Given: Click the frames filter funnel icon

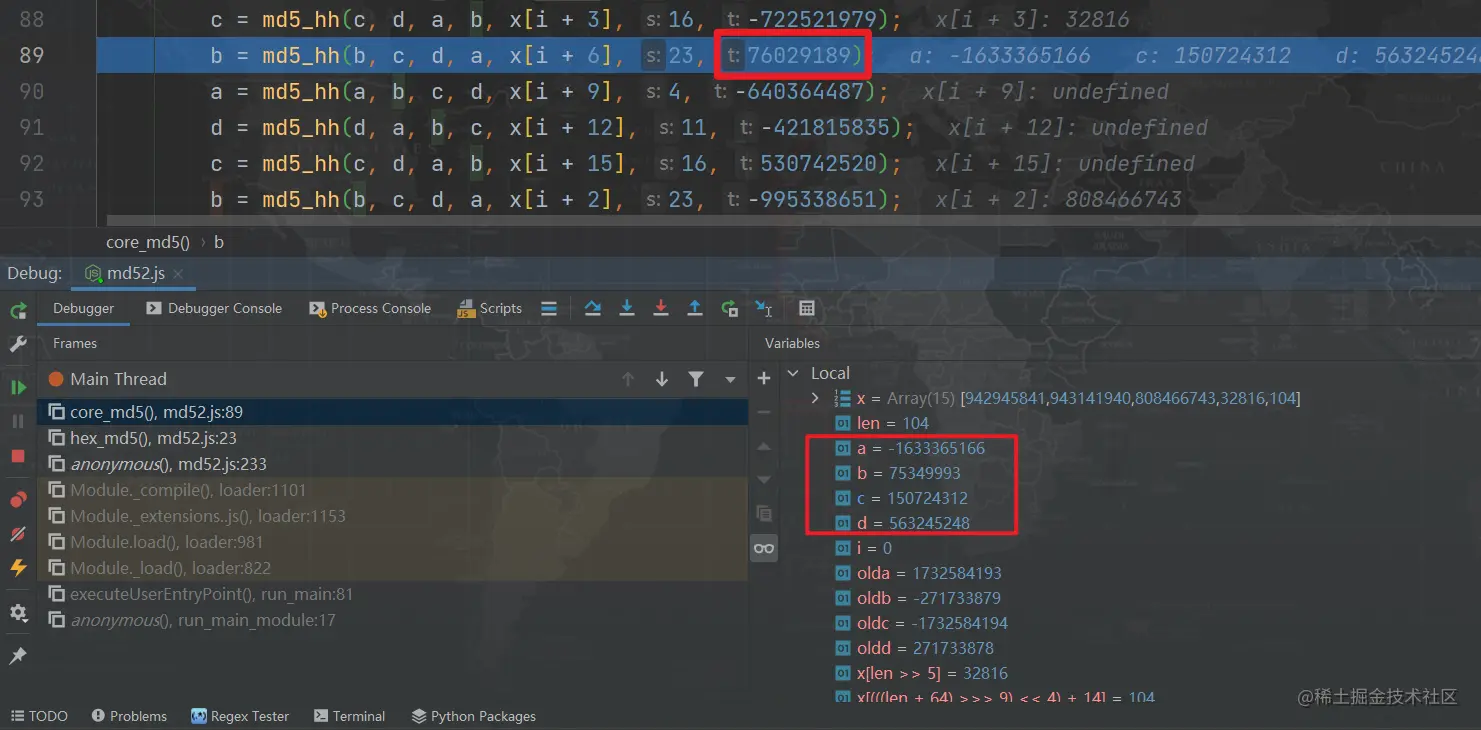Looking at the screenshot, I should pos(696,379).
